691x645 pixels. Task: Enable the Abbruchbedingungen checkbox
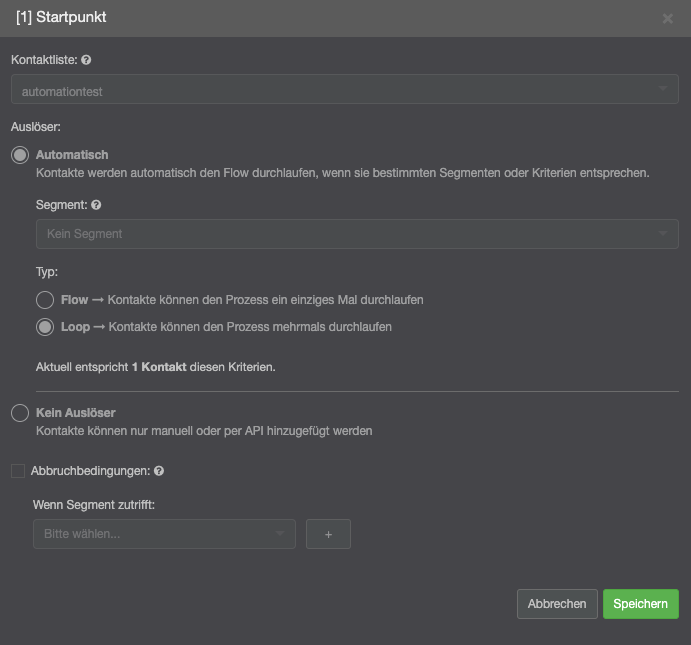pyautogui.click(x=18, y=471)
